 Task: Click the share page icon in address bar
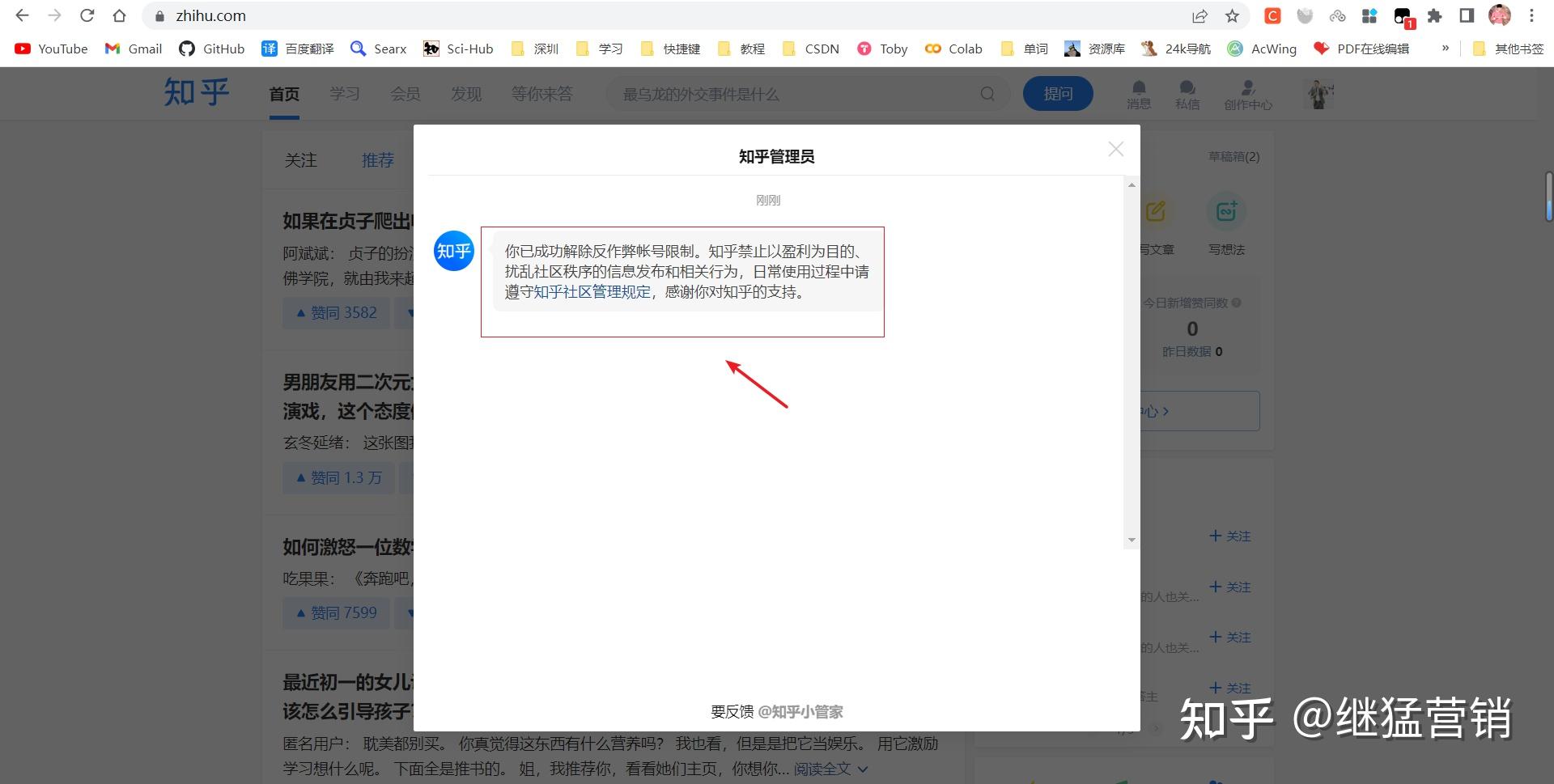coord(1199,15)
